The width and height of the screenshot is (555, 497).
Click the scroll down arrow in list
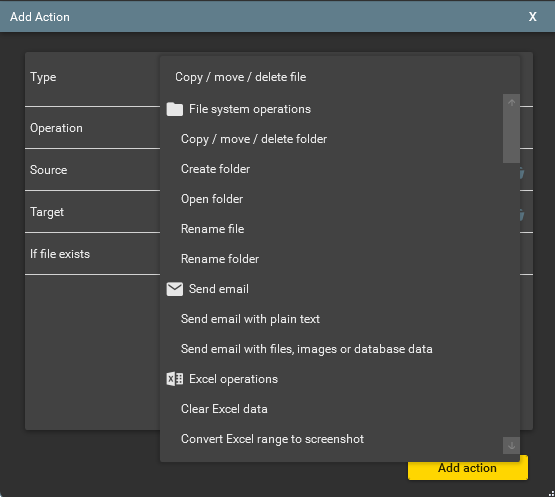(x=511, y=445)
